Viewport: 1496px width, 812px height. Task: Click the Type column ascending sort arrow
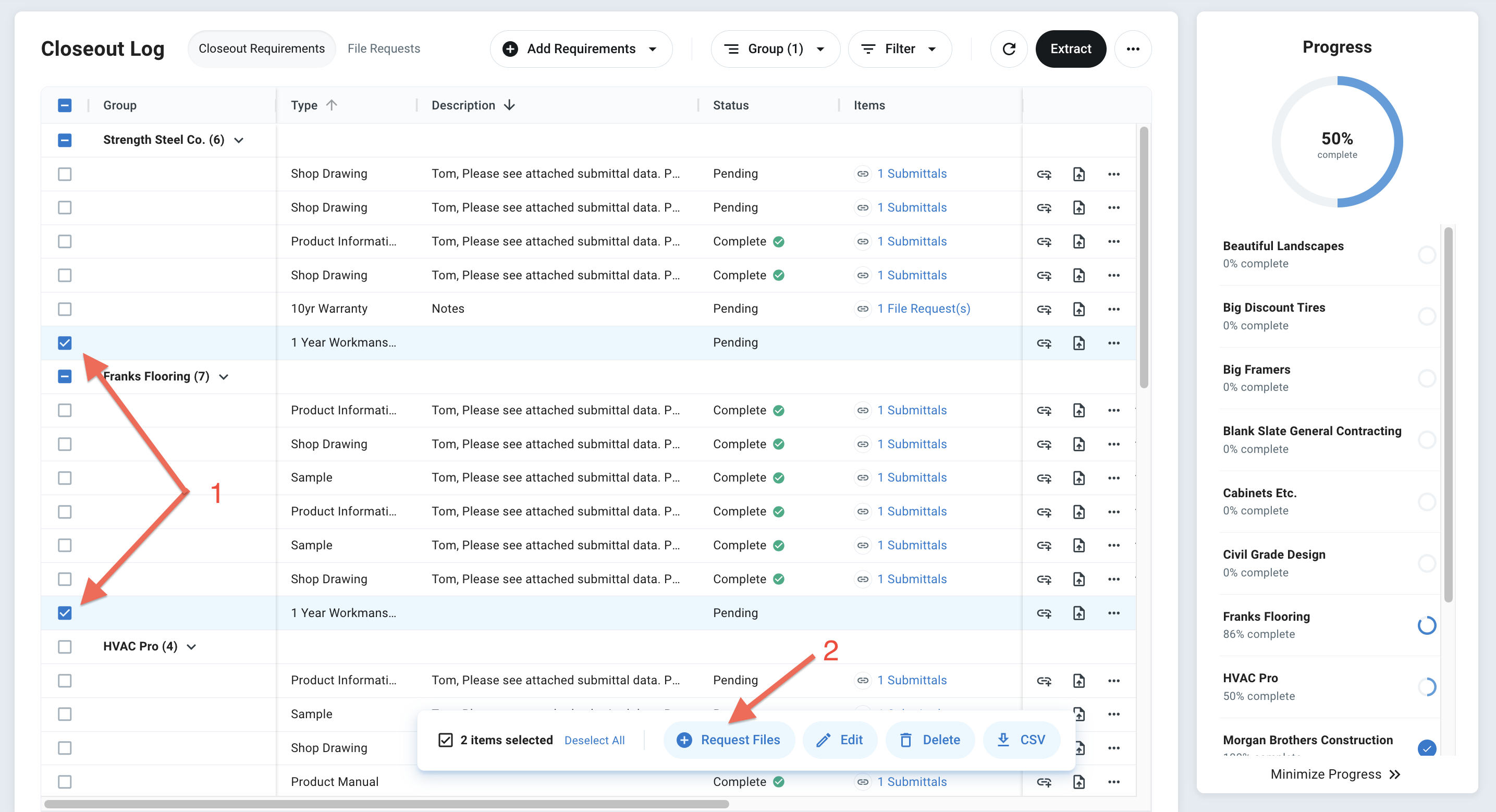(x=332, y=105)
